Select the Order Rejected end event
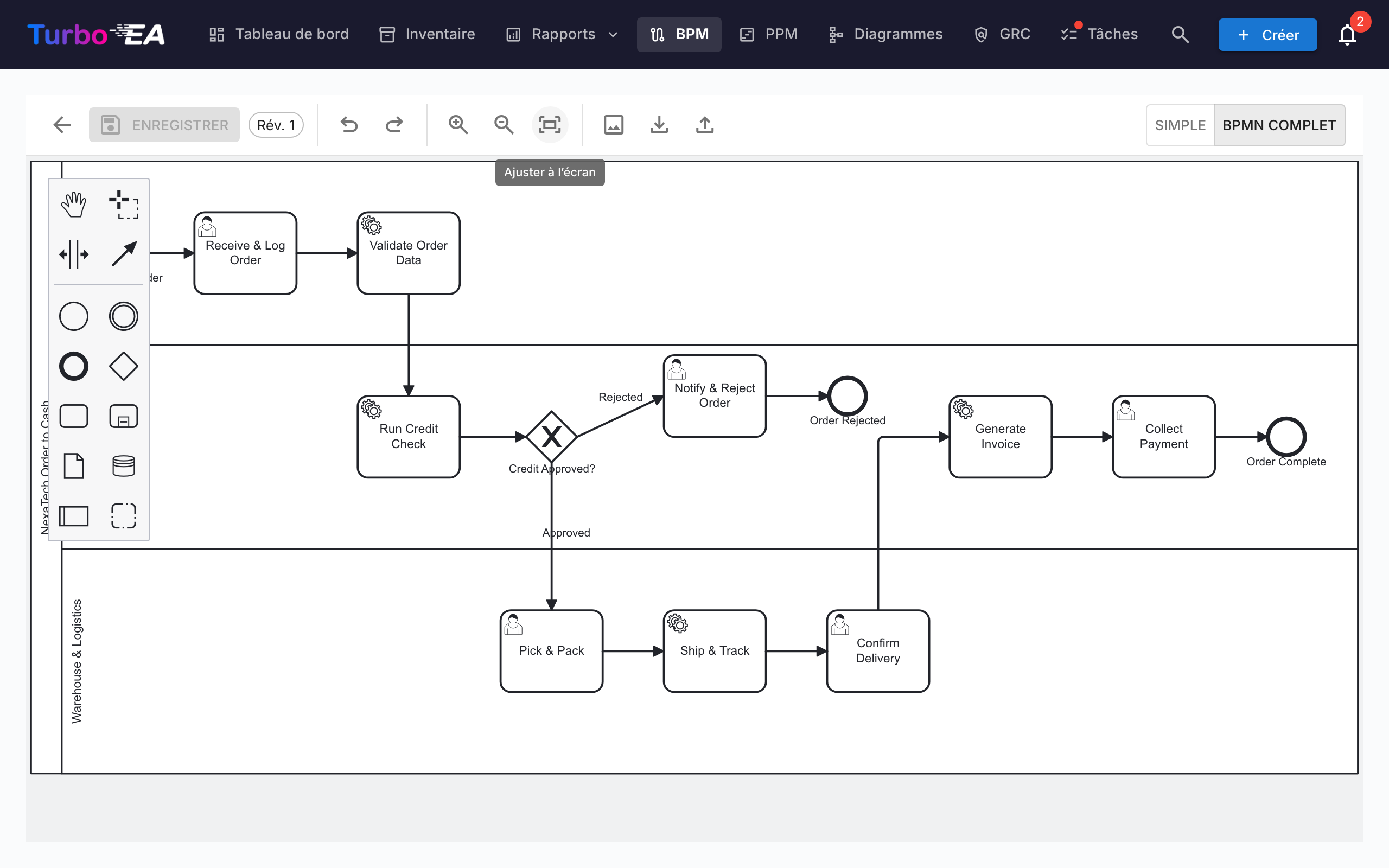Screen dimensions: 1389x868 click(847, 396)
